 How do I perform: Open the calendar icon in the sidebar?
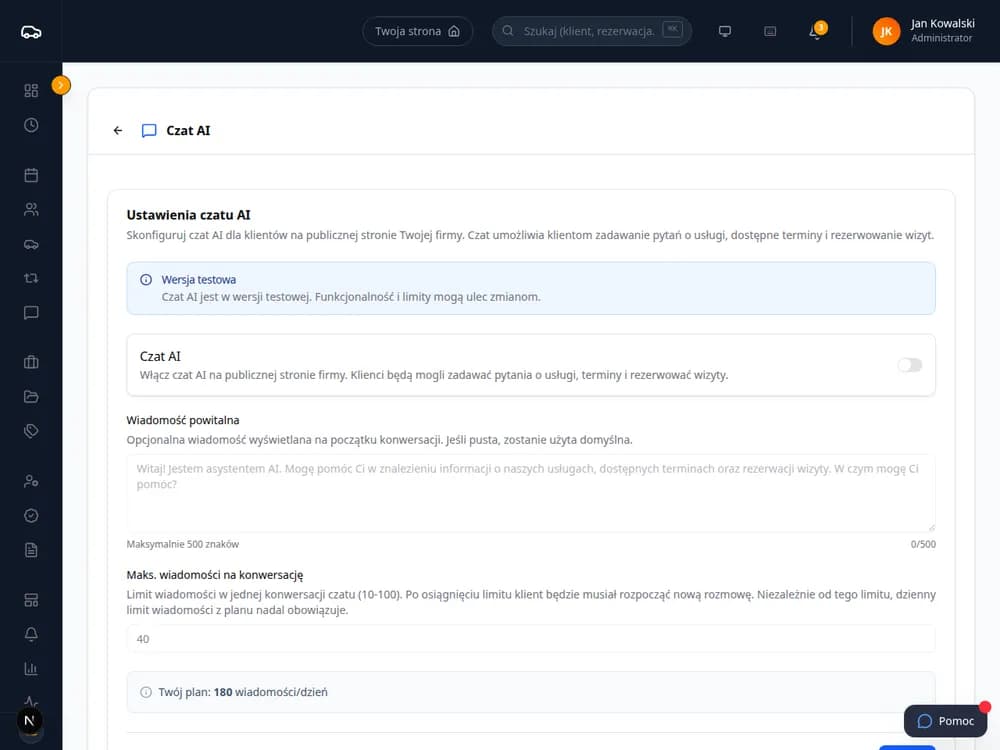coord(31,175)
